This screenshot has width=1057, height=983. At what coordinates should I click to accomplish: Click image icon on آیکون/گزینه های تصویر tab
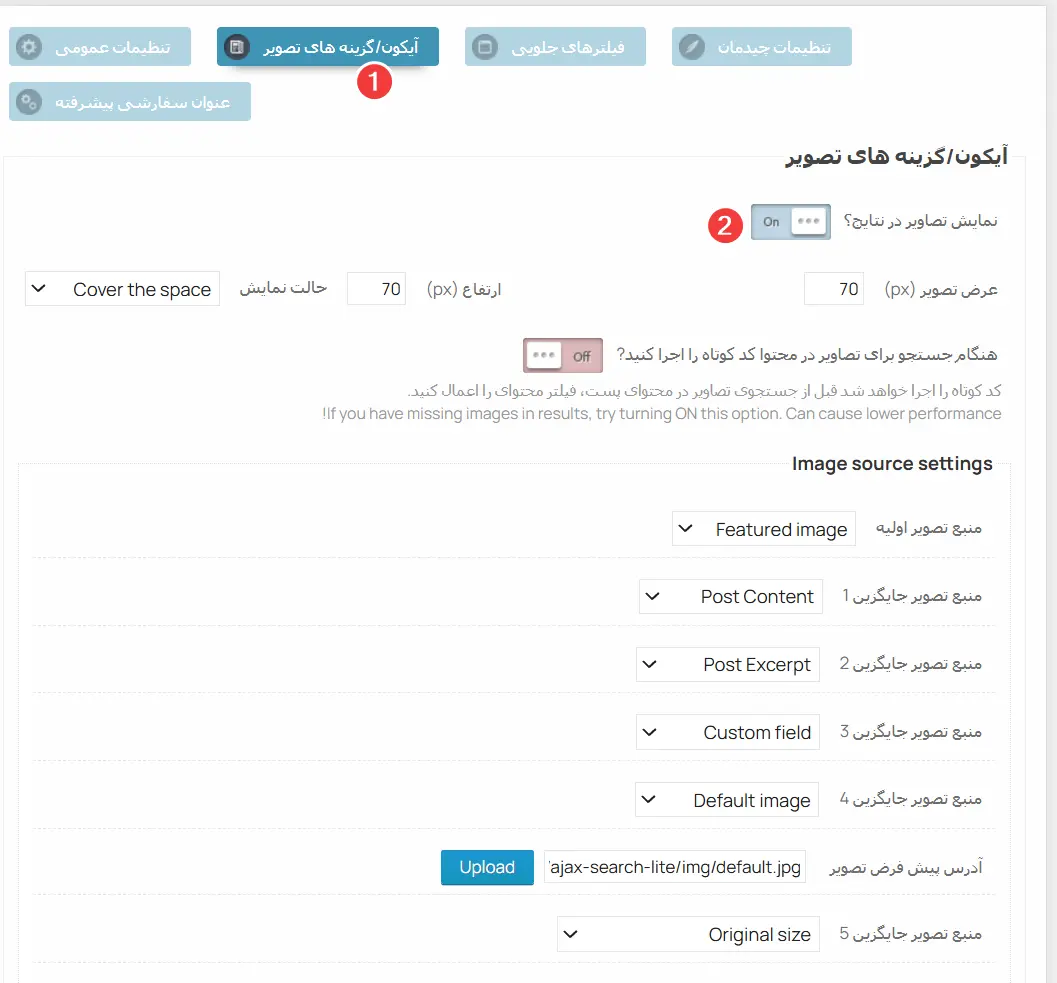(x=237, y=47)
